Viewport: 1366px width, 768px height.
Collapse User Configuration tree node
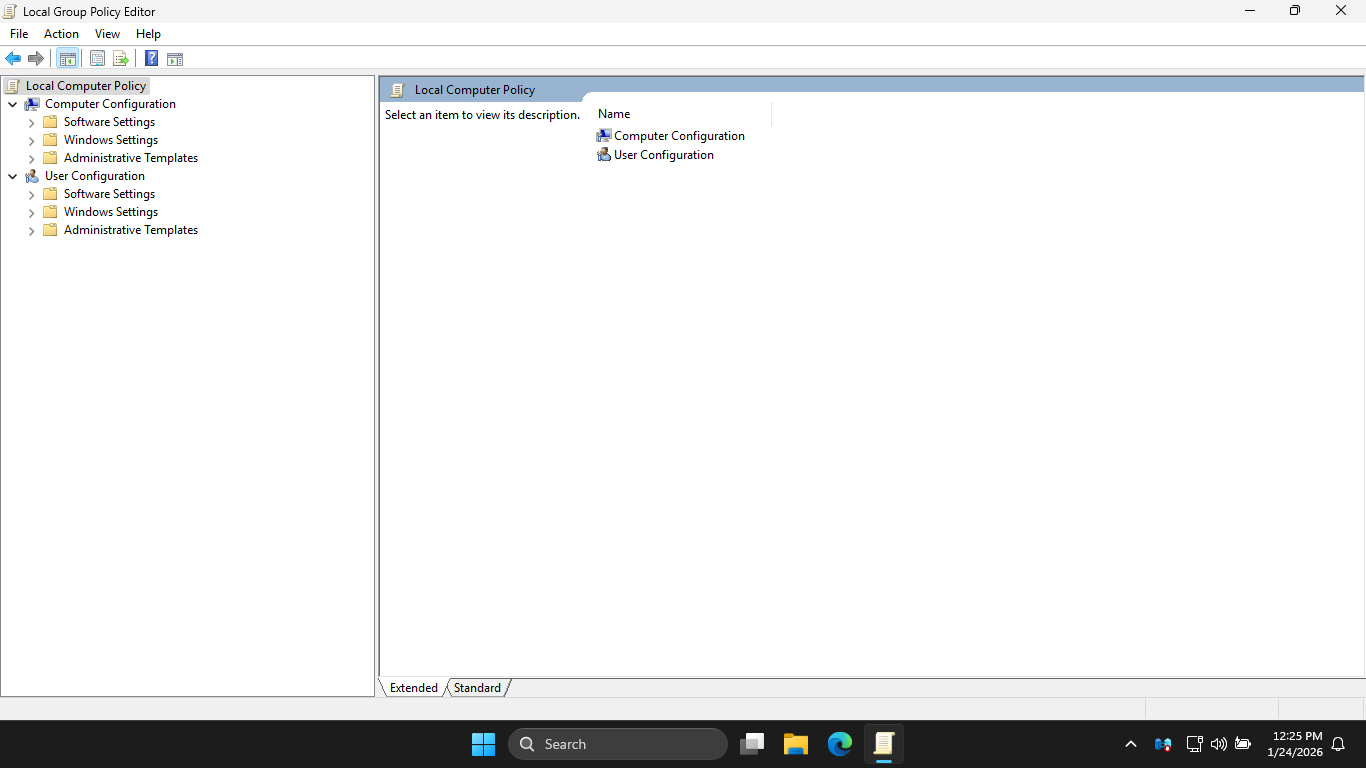[x=13, y=176]
